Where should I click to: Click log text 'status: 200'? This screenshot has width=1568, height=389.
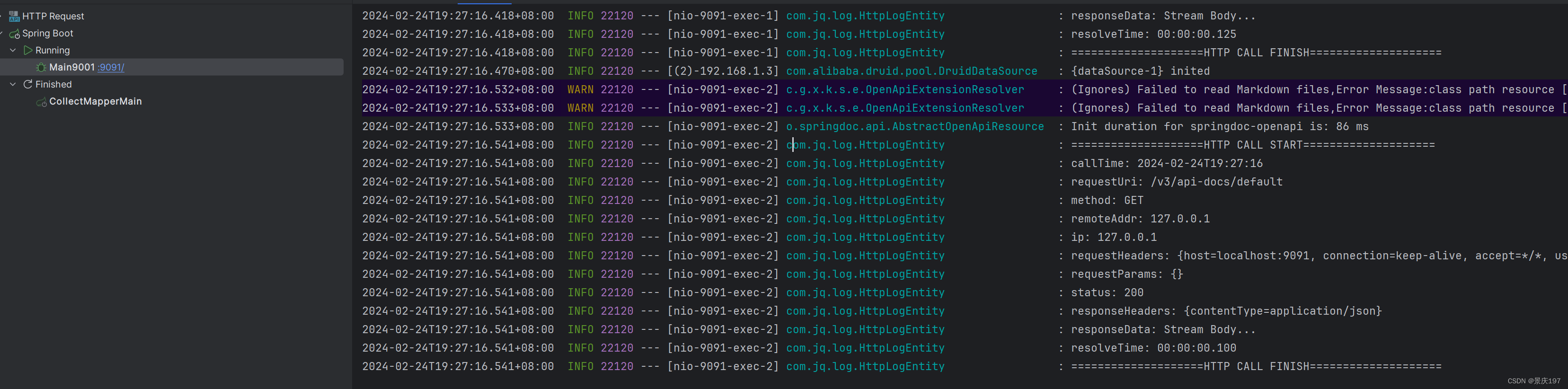(1107, 293)
